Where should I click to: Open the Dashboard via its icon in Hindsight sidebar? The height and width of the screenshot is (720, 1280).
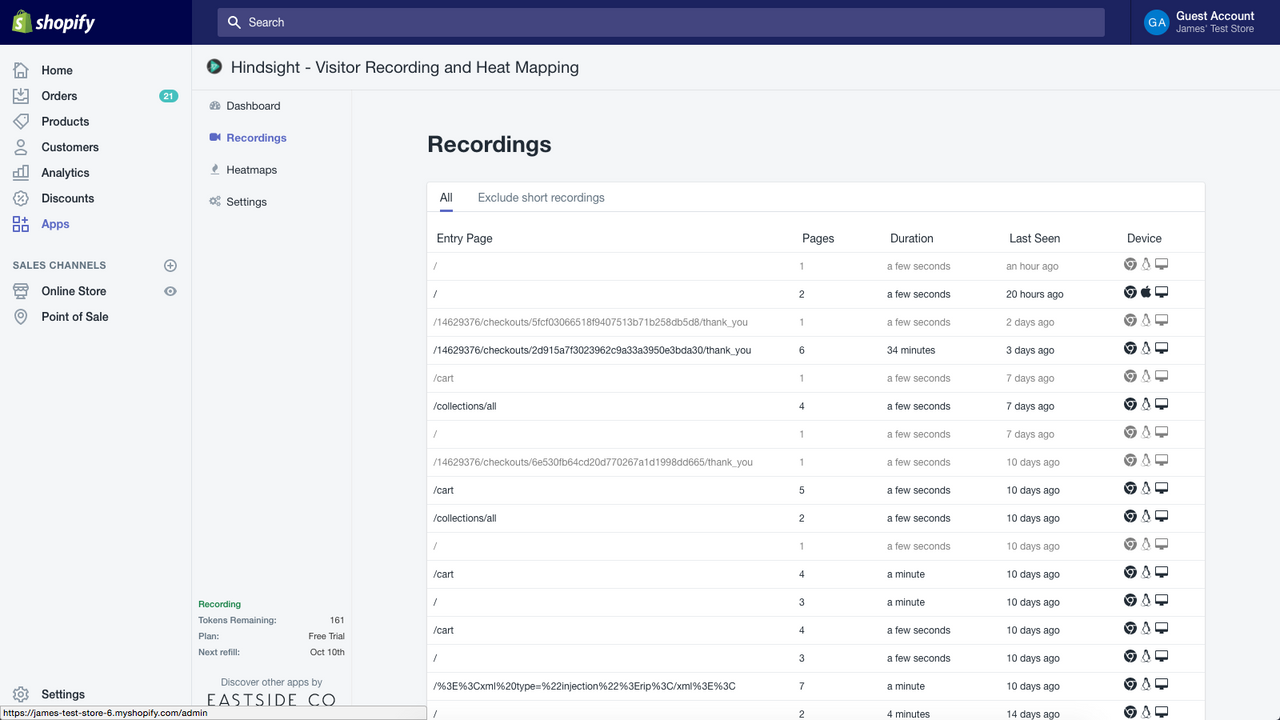[214, 105]
